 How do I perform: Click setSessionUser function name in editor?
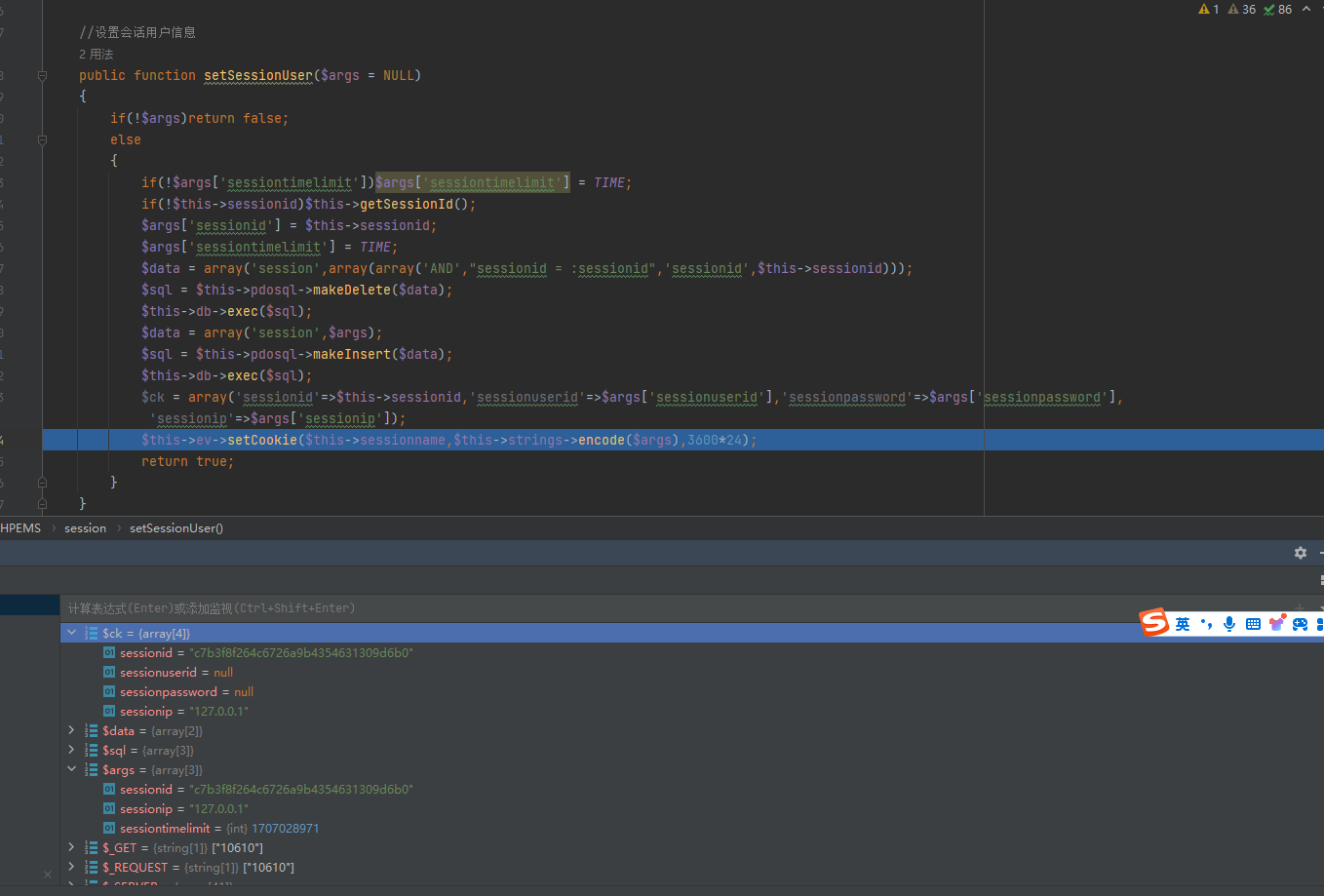258,75
